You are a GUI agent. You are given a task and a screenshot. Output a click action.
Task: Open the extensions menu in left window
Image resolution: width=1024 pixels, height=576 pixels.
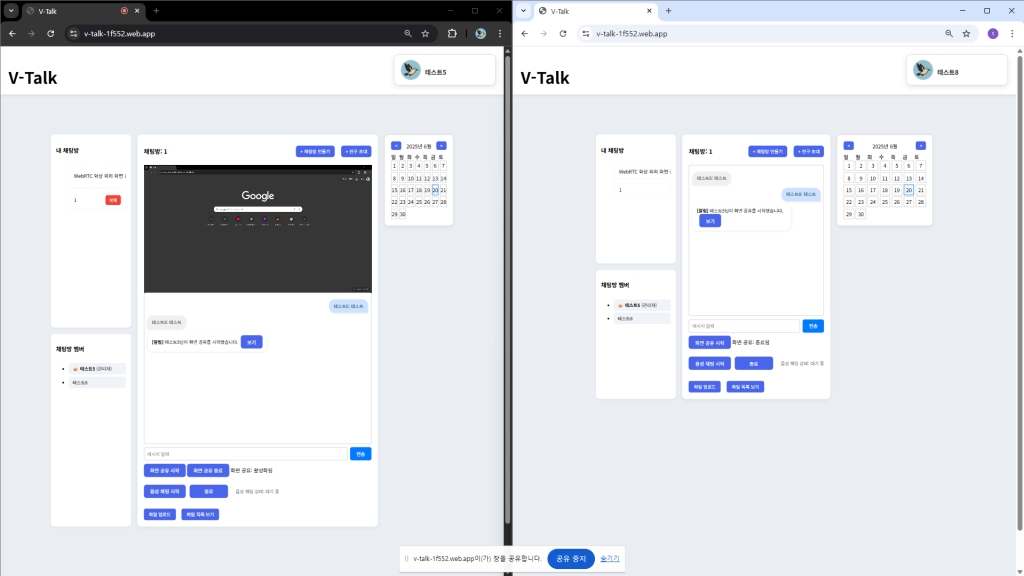click(x=452, y=33)
